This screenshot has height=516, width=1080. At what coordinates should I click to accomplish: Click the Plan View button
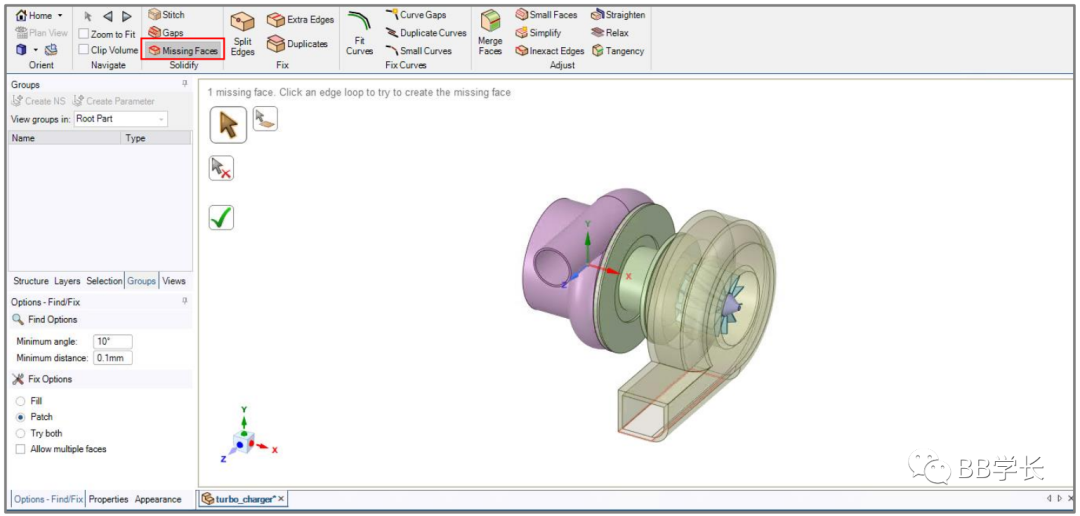pyautogui.click(x=41, y=32)
